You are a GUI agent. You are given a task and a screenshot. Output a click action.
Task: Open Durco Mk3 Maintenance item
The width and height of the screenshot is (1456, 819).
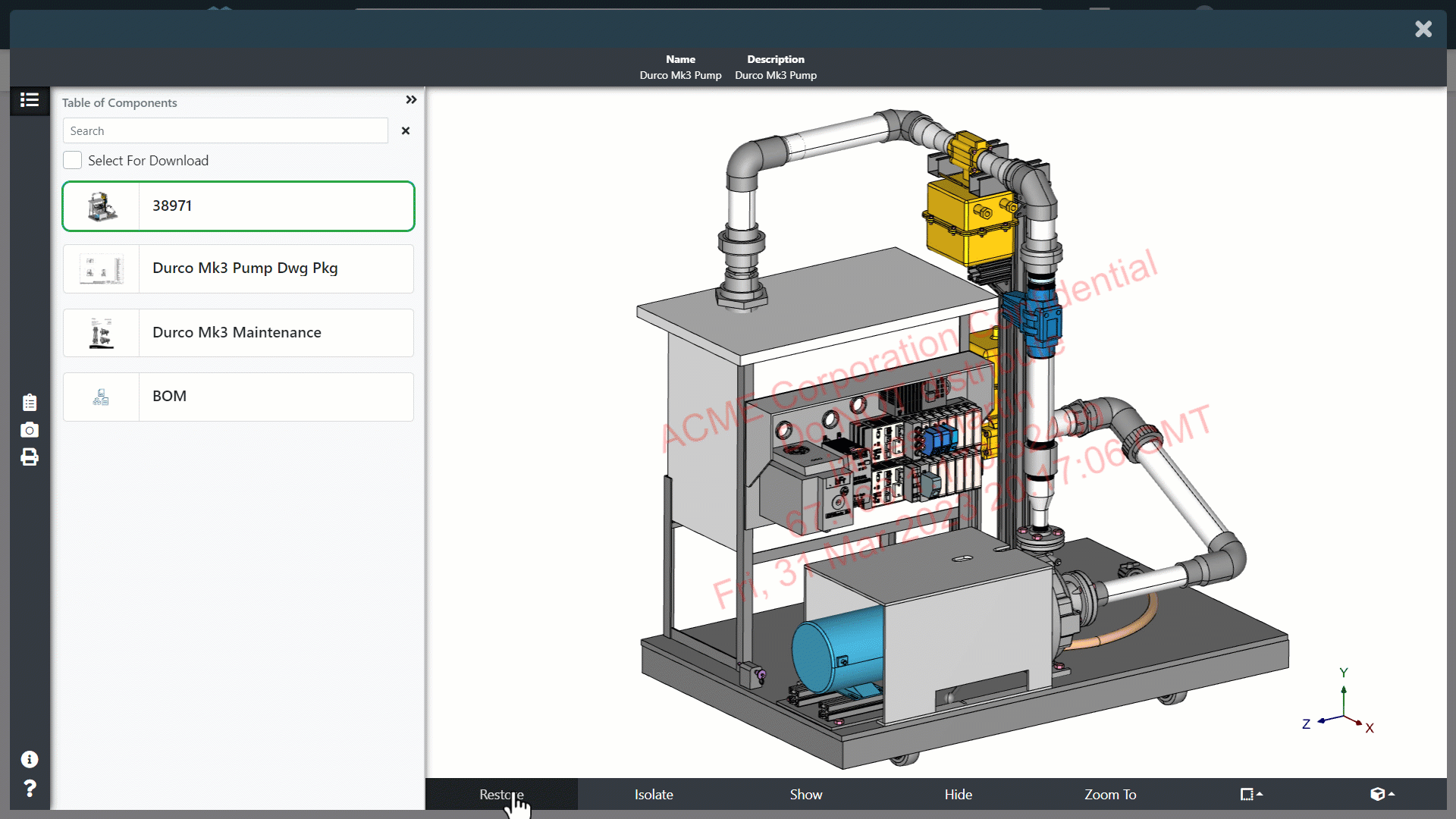click(237, 332)
